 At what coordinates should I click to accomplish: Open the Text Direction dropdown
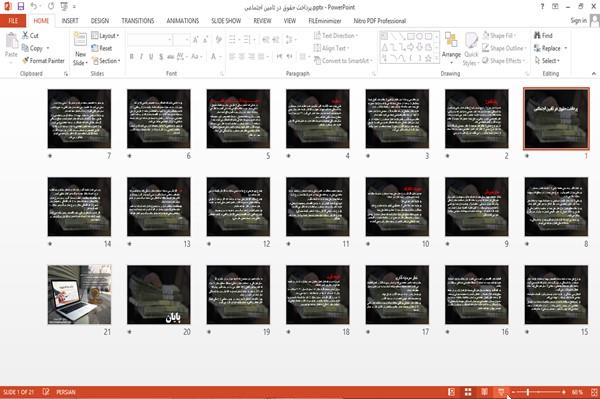tap(336, 36)
